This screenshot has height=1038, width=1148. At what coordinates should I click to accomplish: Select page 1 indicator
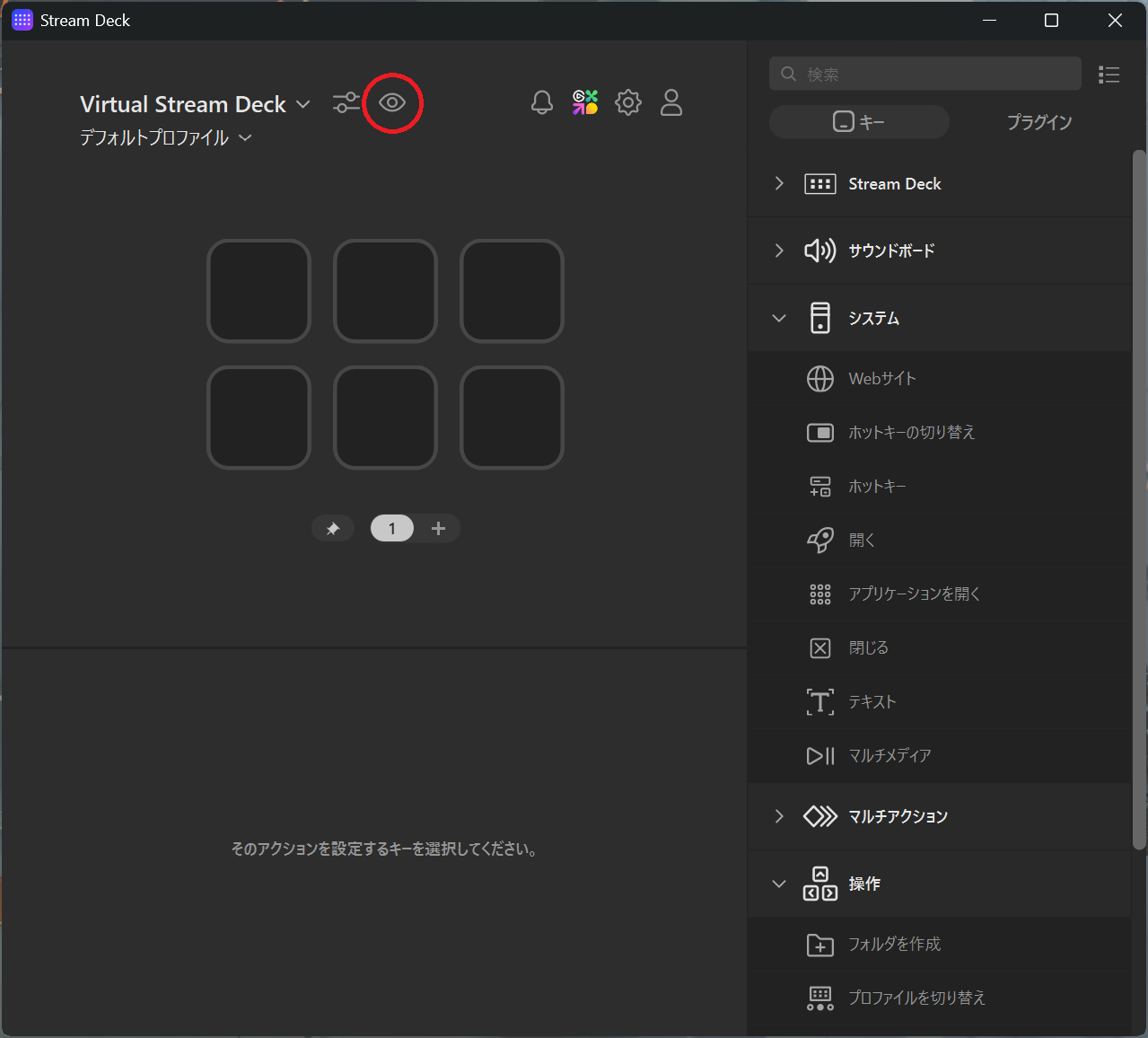point(392,529)
